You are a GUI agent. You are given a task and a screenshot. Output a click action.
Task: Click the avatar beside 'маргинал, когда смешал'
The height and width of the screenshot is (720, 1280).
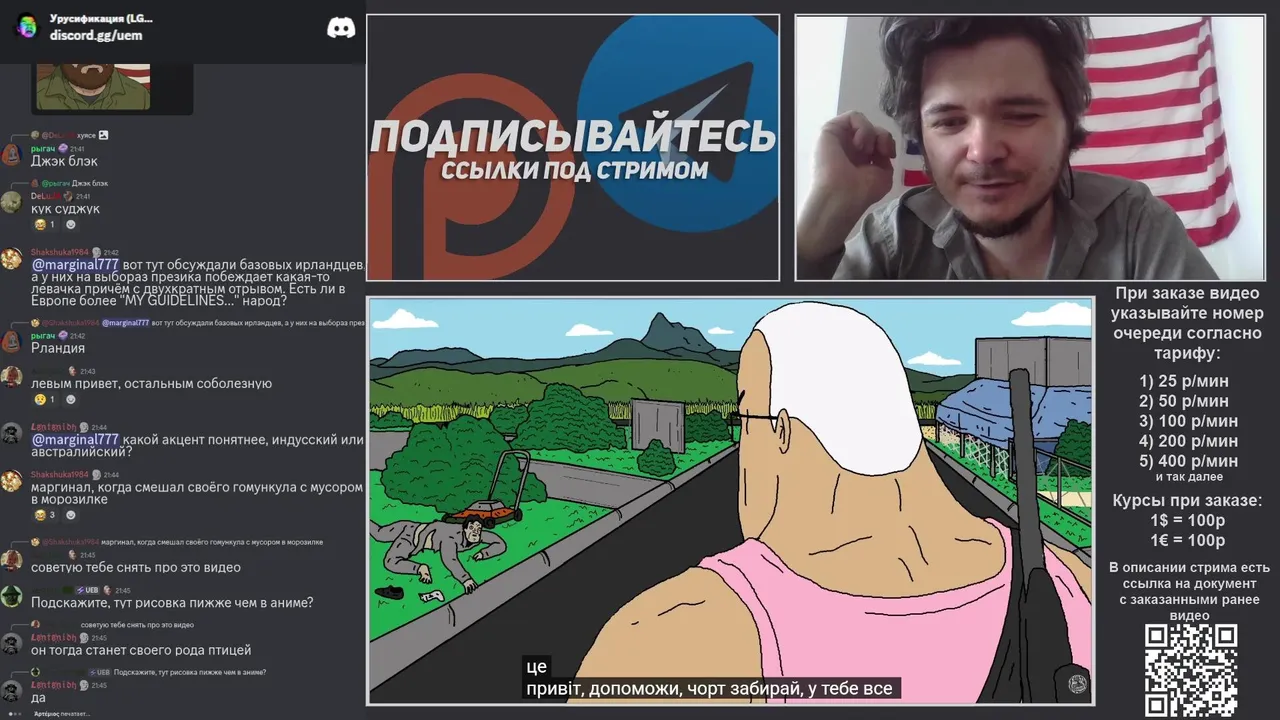pyautogui.click(x=11, y=481)
